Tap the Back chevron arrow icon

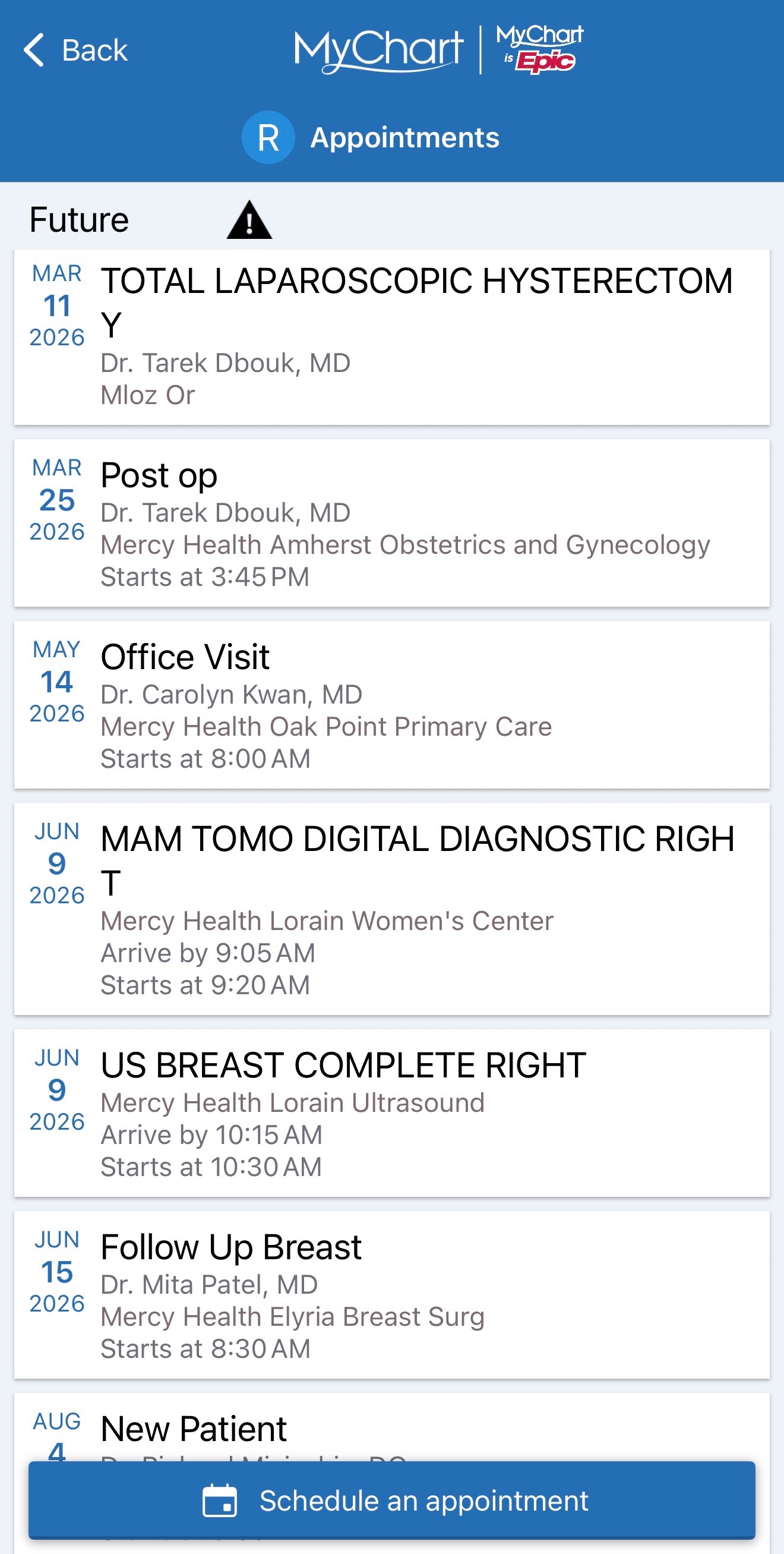point(34,50)
